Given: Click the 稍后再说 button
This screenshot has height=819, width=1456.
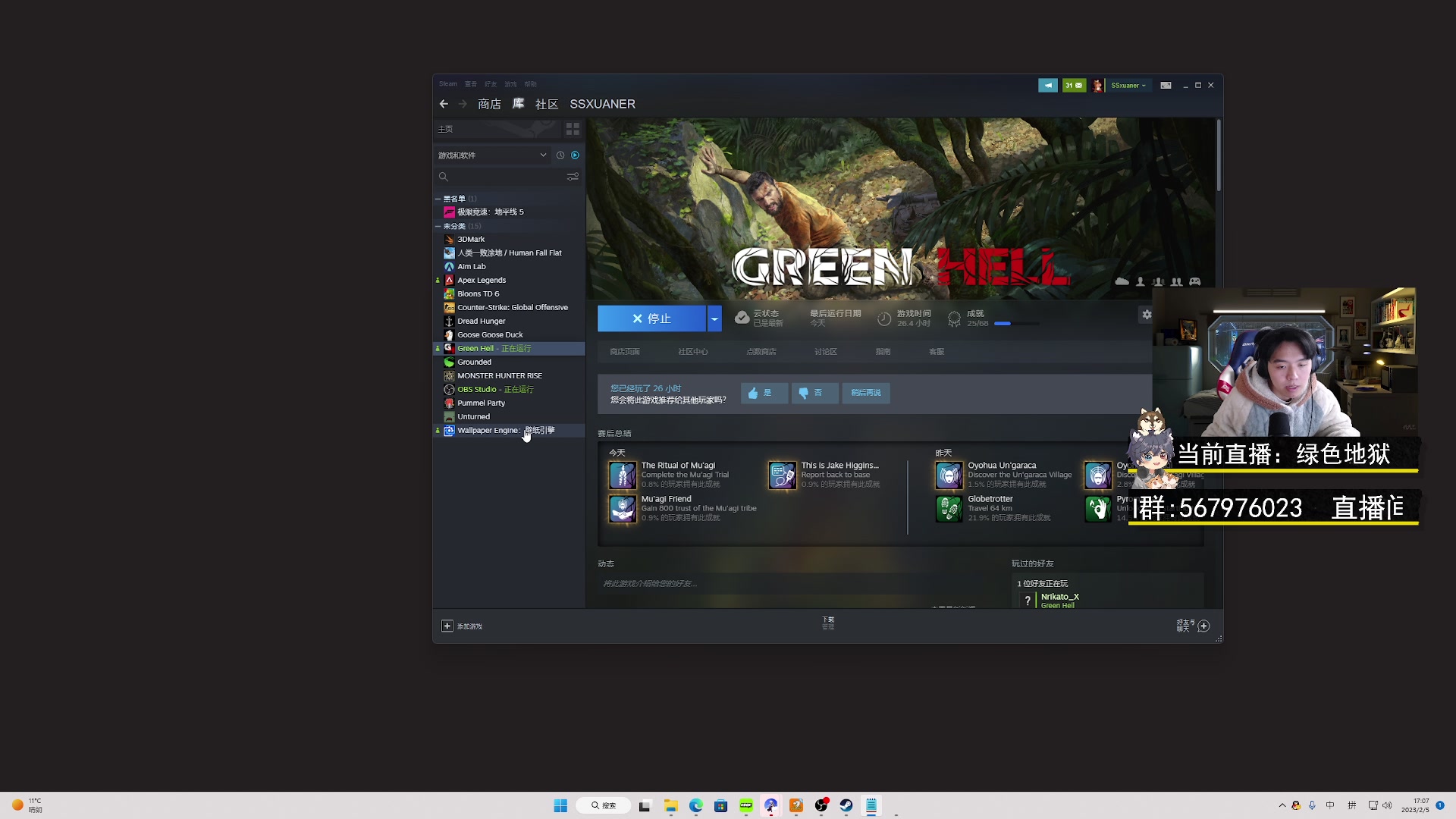Looking at the screenshot, I should point(865,393).
